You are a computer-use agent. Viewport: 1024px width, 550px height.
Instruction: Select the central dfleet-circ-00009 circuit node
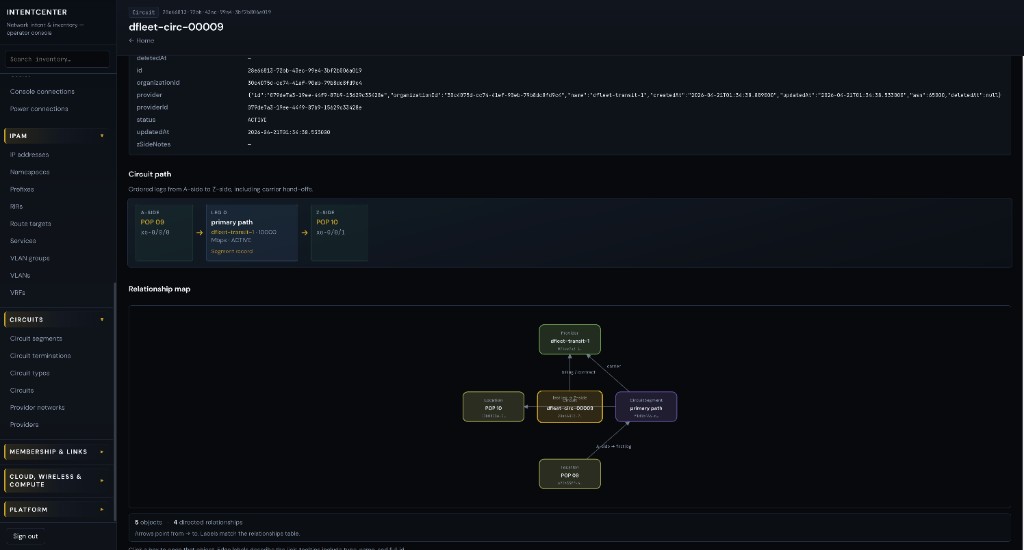tap(569, 407)
